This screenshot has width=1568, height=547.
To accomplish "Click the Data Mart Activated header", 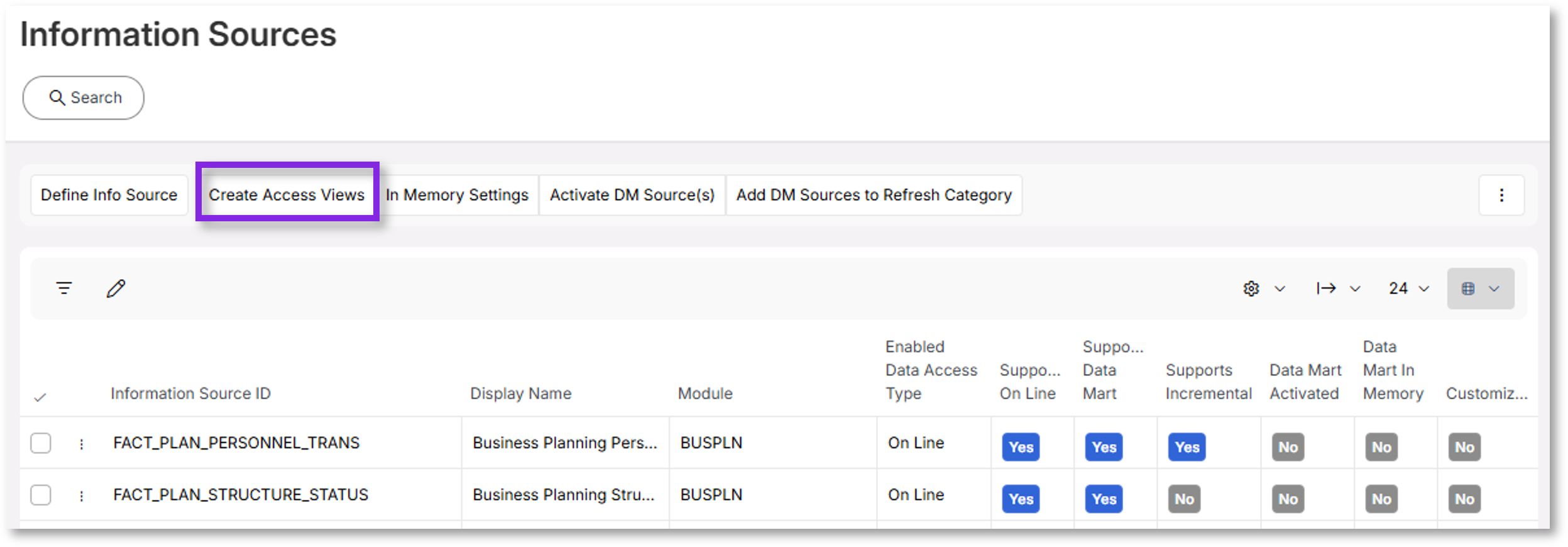I will pyautogui.click(x=1305, y=382).
